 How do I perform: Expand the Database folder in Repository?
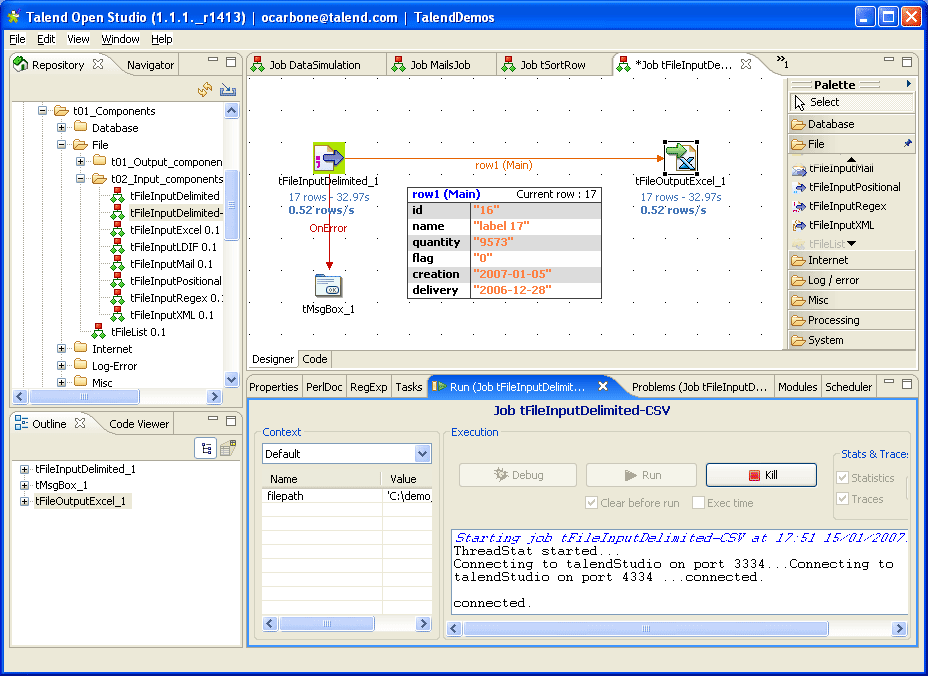(62, 128)
